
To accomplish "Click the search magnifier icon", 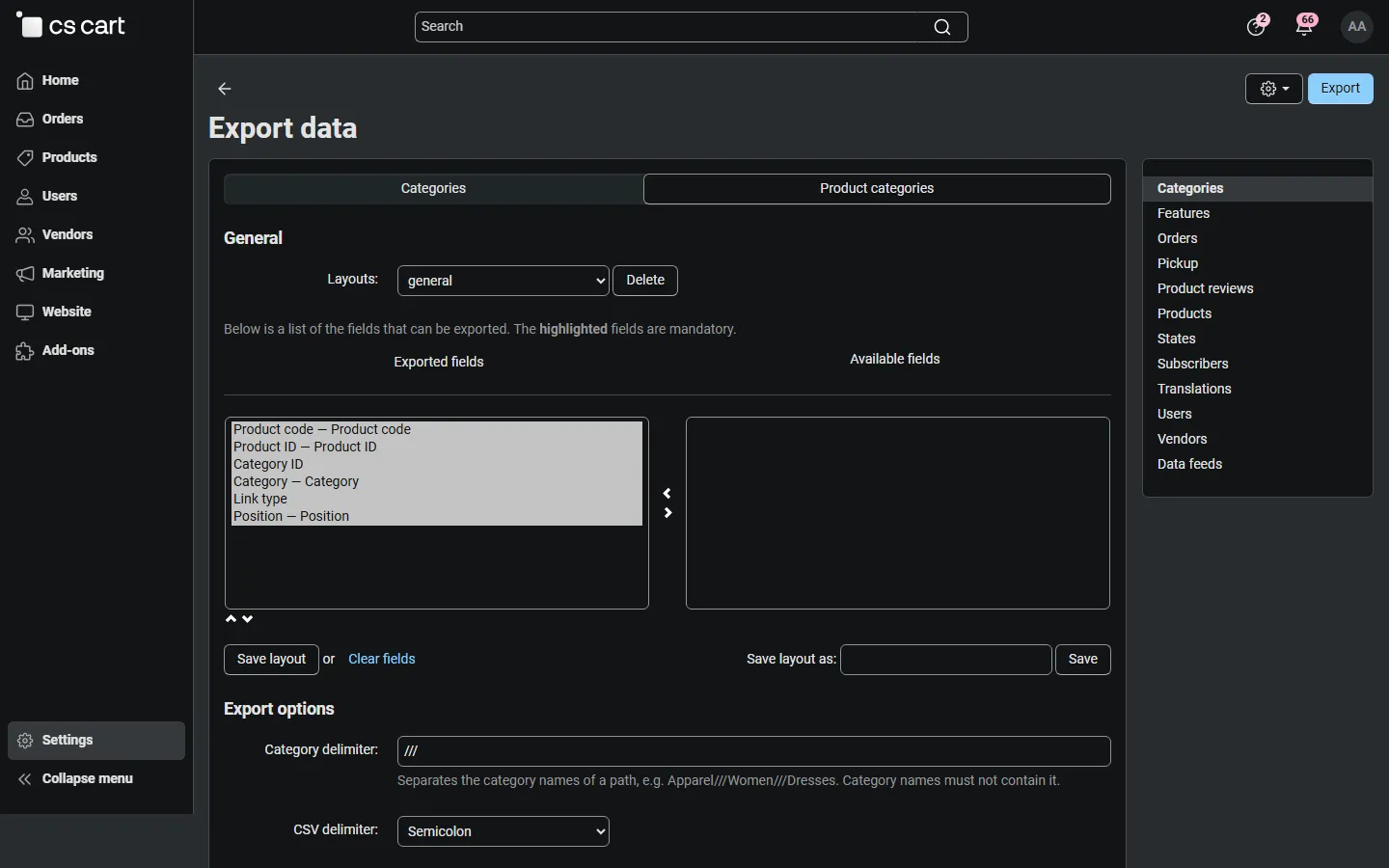I will click(942, 27).
